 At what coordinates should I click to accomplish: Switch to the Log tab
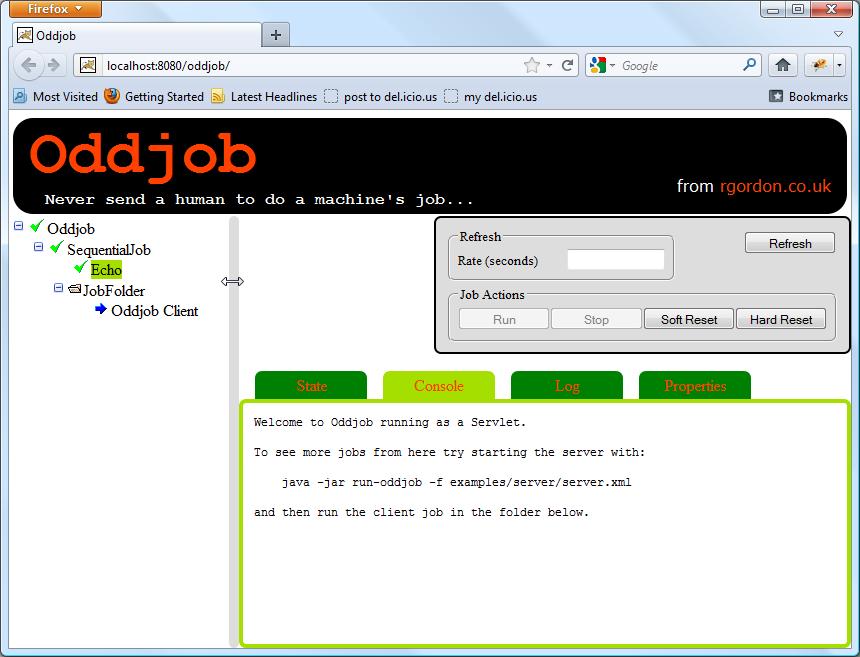coord(567,386)
